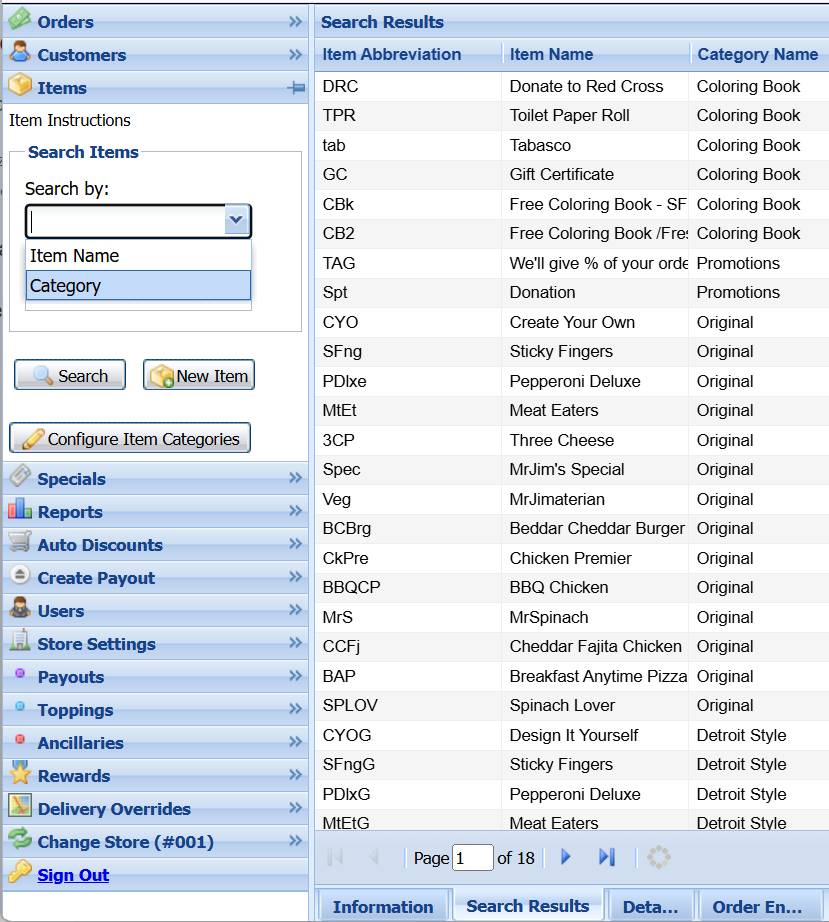Jump to last page of results
829x922 pixels.
pos(606,857)
